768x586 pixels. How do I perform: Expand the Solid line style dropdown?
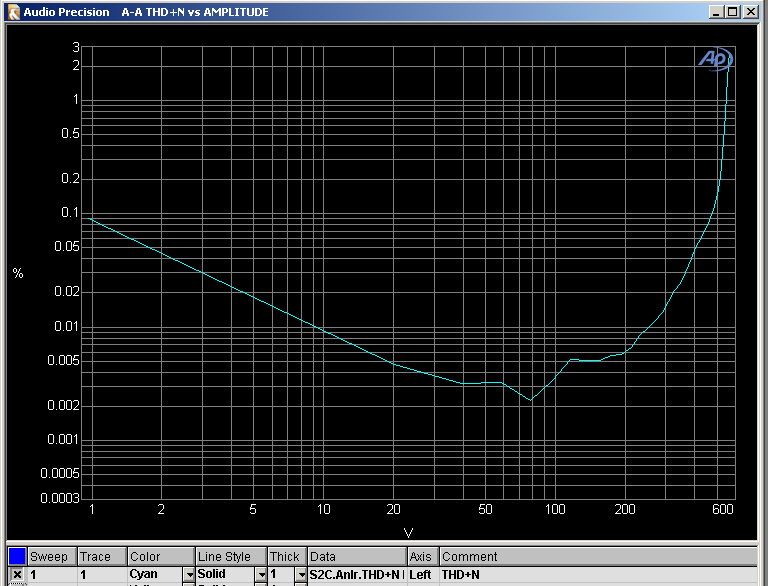point(259,575)
